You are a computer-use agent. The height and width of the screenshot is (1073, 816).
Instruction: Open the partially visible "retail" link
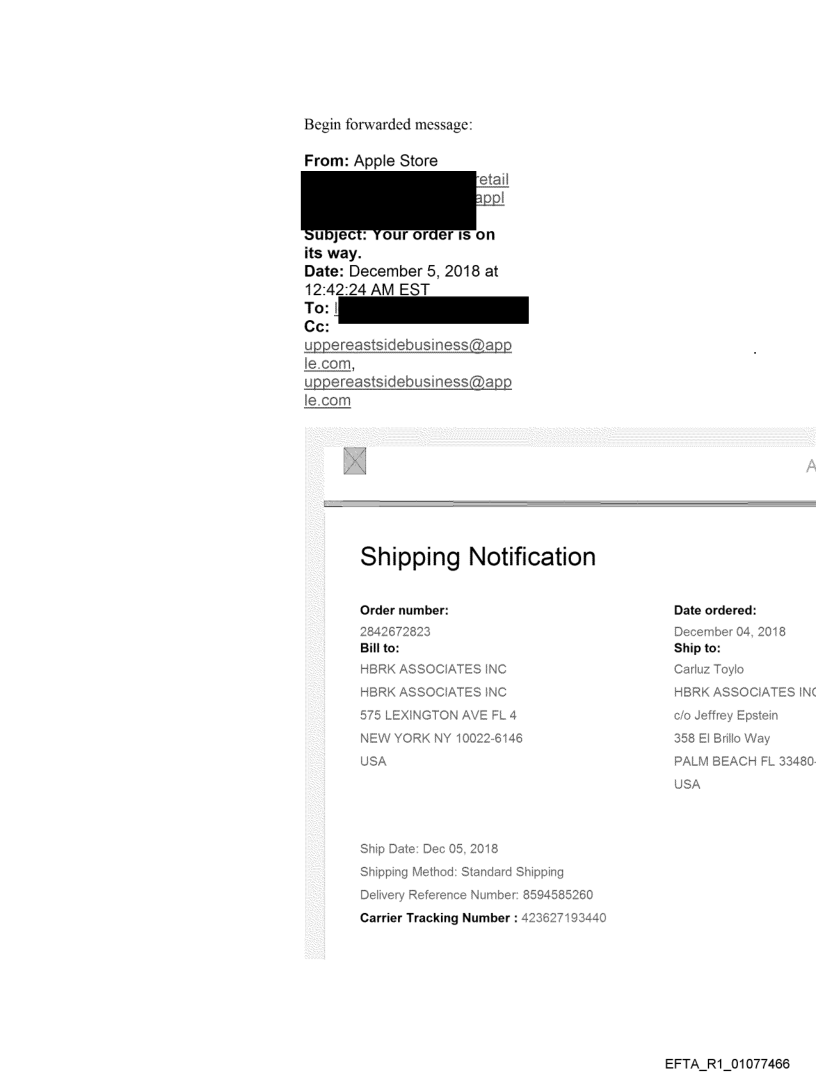click(x=495, y=179)
